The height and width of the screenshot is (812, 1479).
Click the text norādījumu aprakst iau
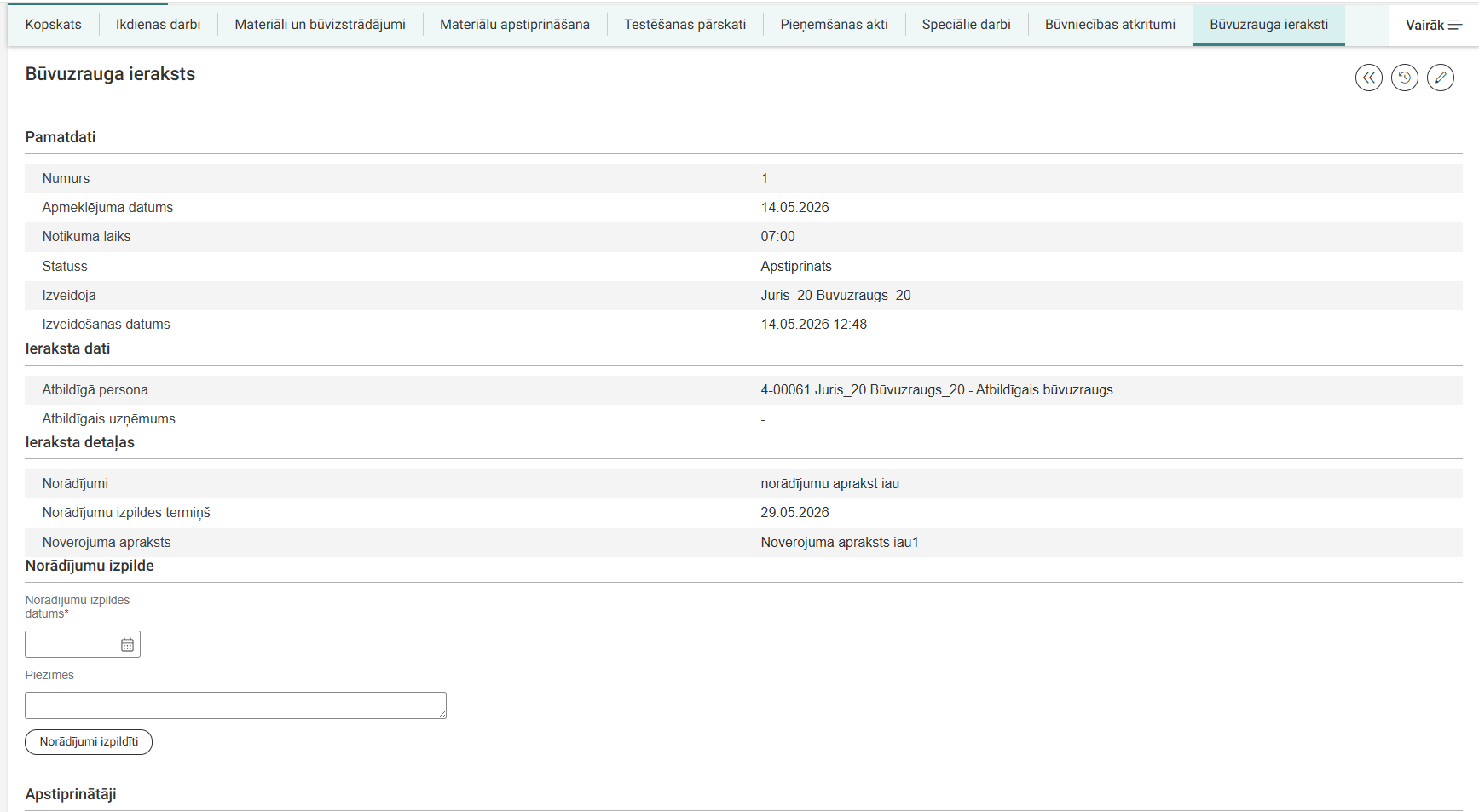(x=829, y=484)
